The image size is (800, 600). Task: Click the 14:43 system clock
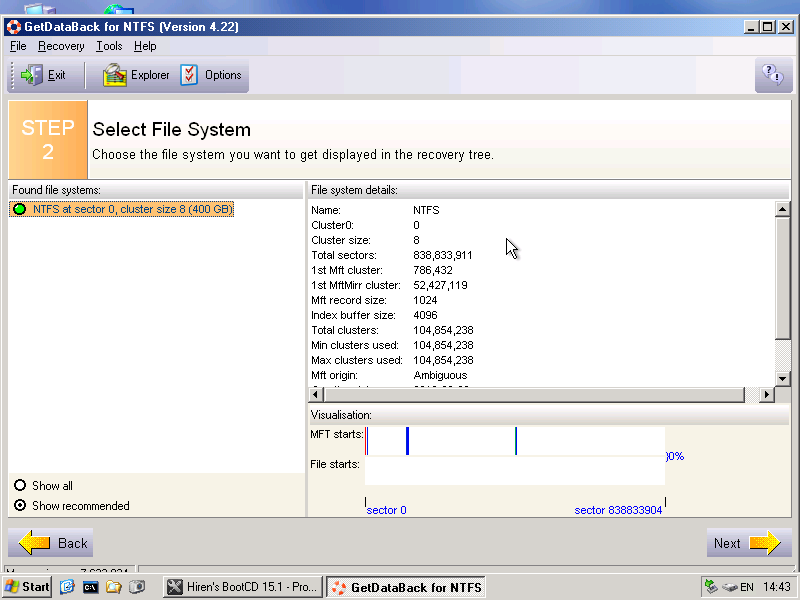point(777,587)
